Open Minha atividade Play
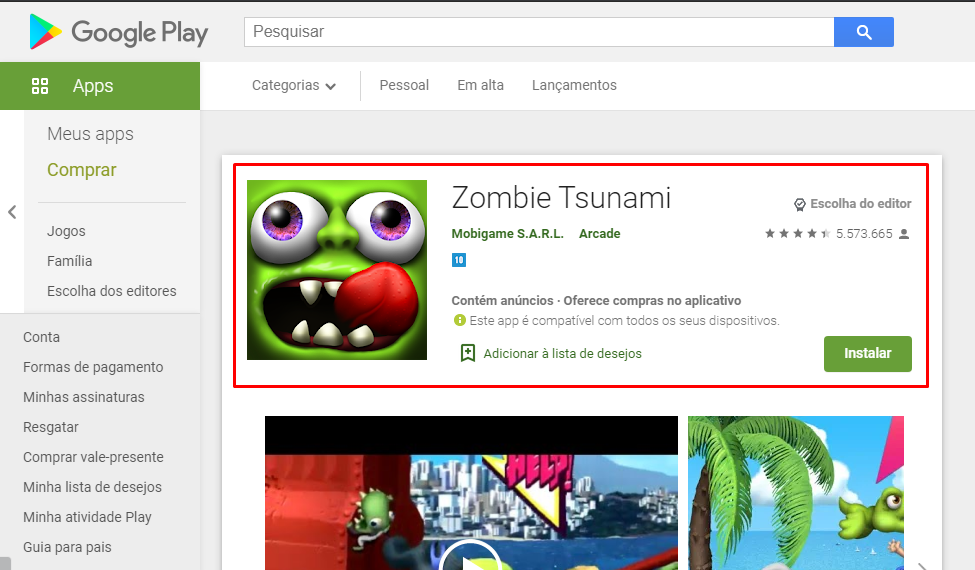 pos(88,517)
